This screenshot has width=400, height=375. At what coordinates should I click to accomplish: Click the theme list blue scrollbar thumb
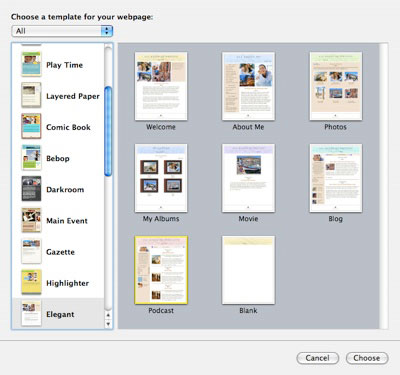pyautogui.click(x=108, y=131)
